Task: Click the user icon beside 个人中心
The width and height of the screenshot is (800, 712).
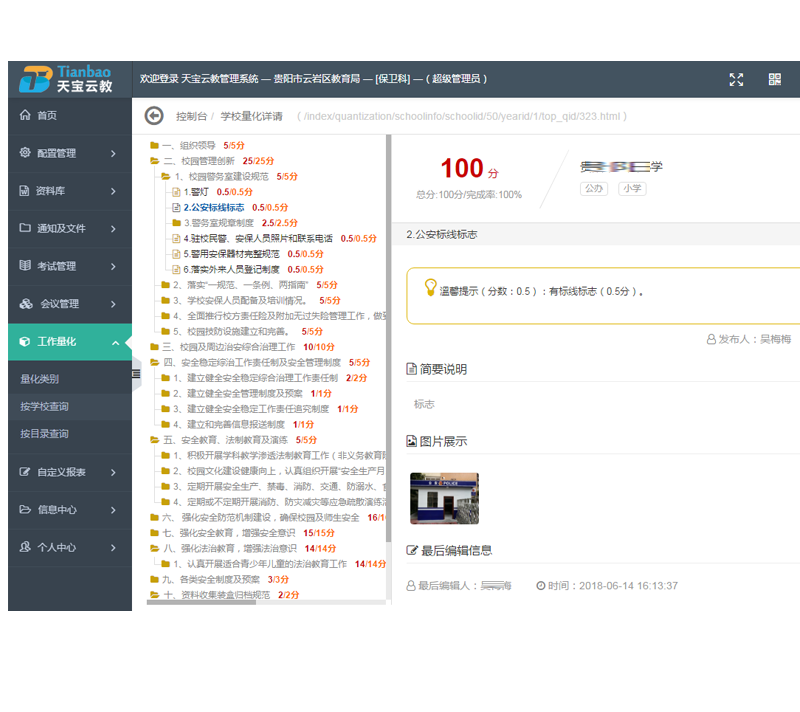Action: [25, 547]
